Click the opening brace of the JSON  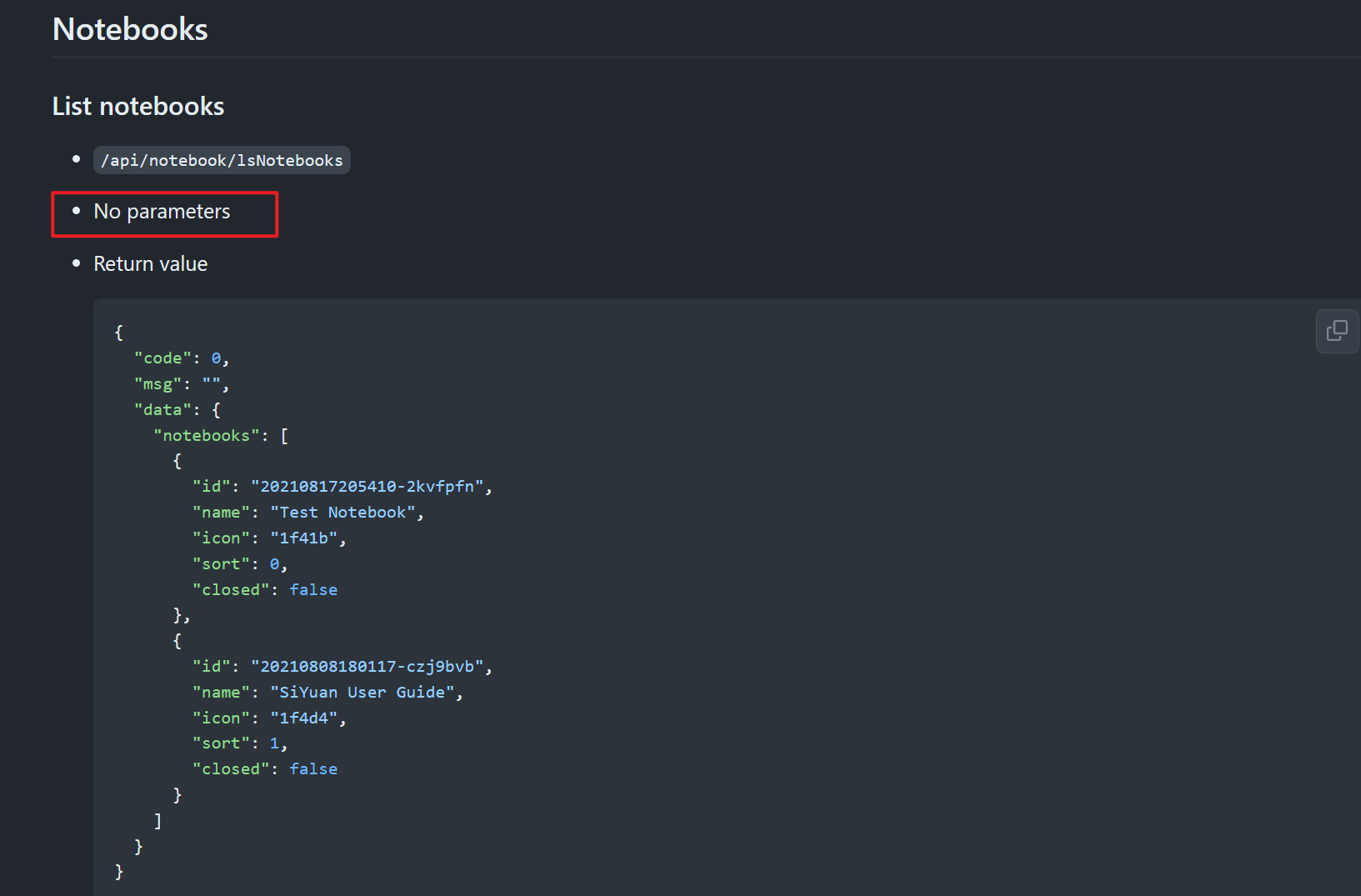118,332
